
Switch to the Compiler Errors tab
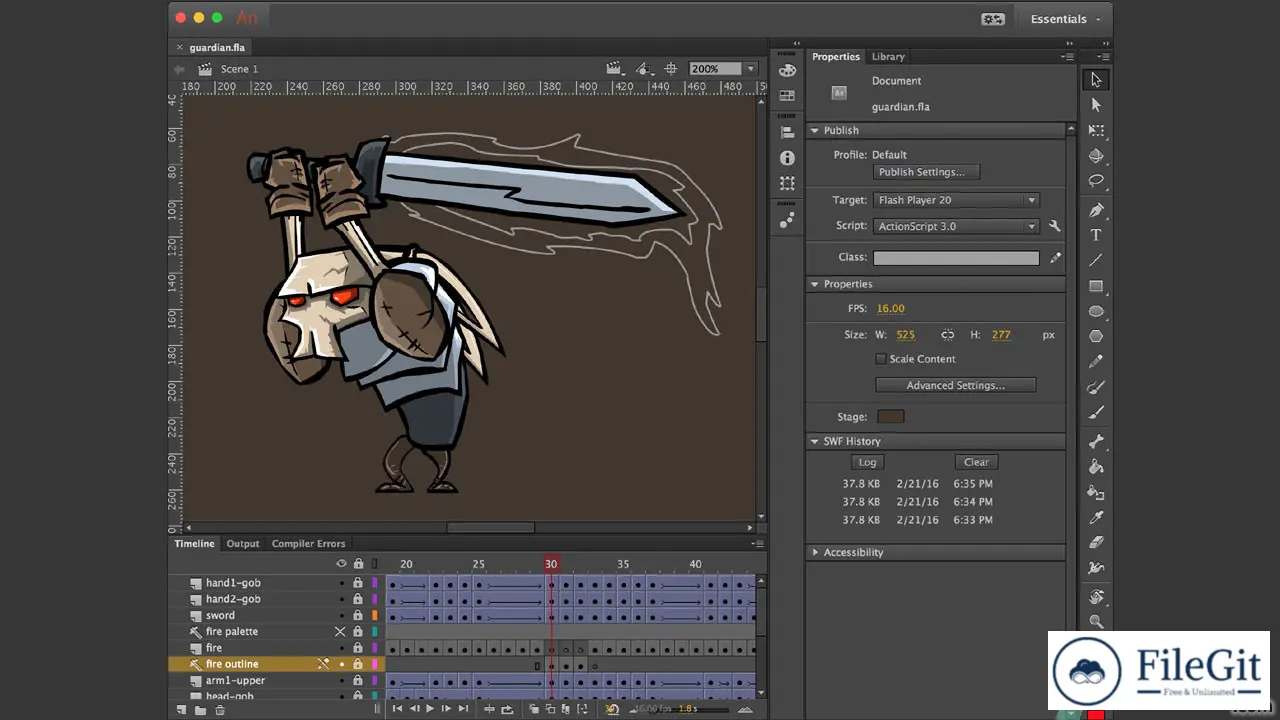(308, 544)
